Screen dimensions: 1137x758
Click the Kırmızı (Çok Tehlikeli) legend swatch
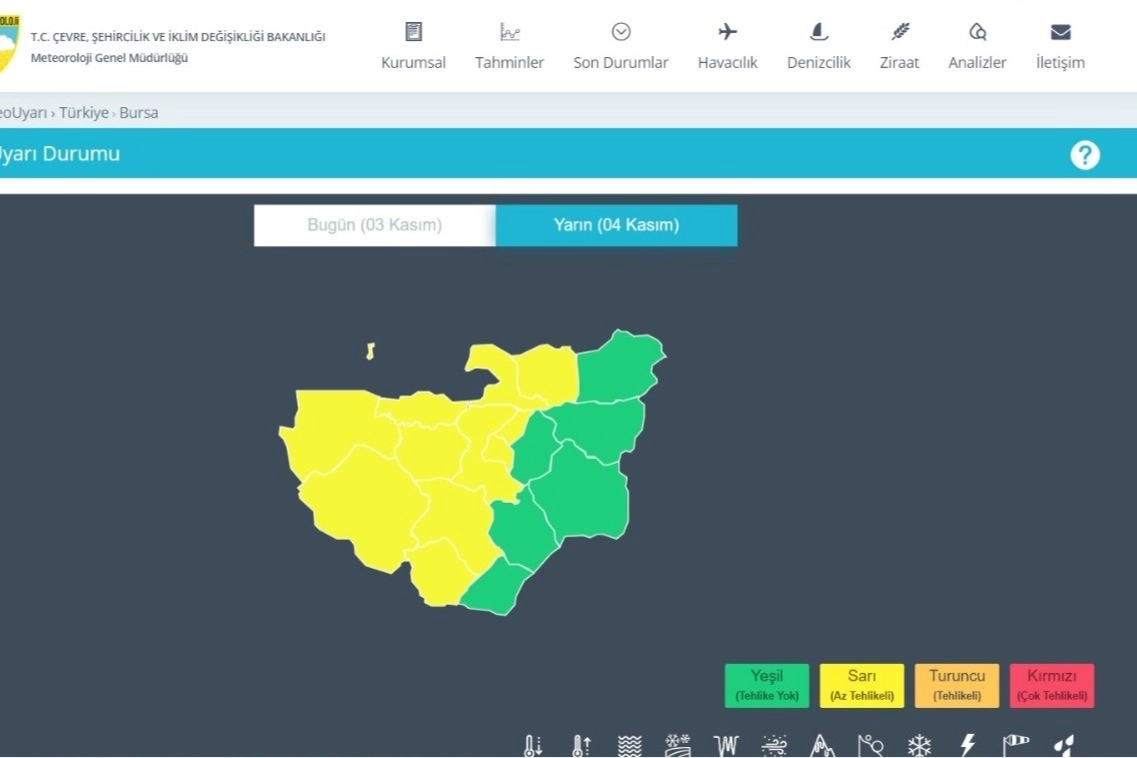pyautogui.click(x=1051, y=685)
